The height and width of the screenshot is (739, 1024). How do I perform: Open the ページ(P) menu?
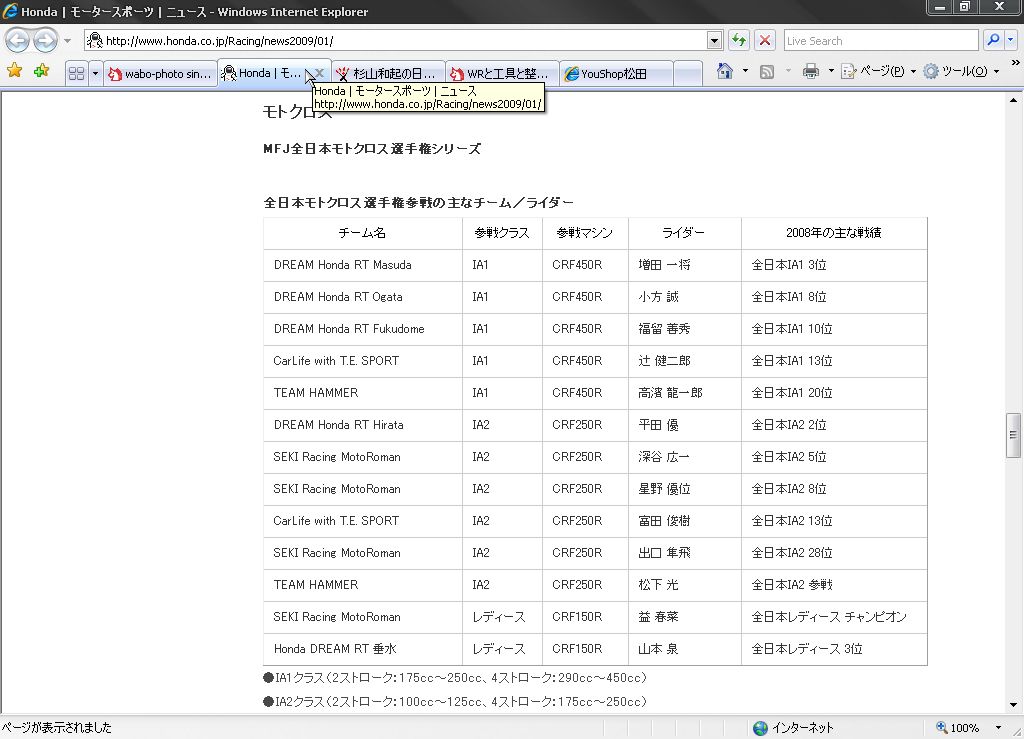click(878, 71)
